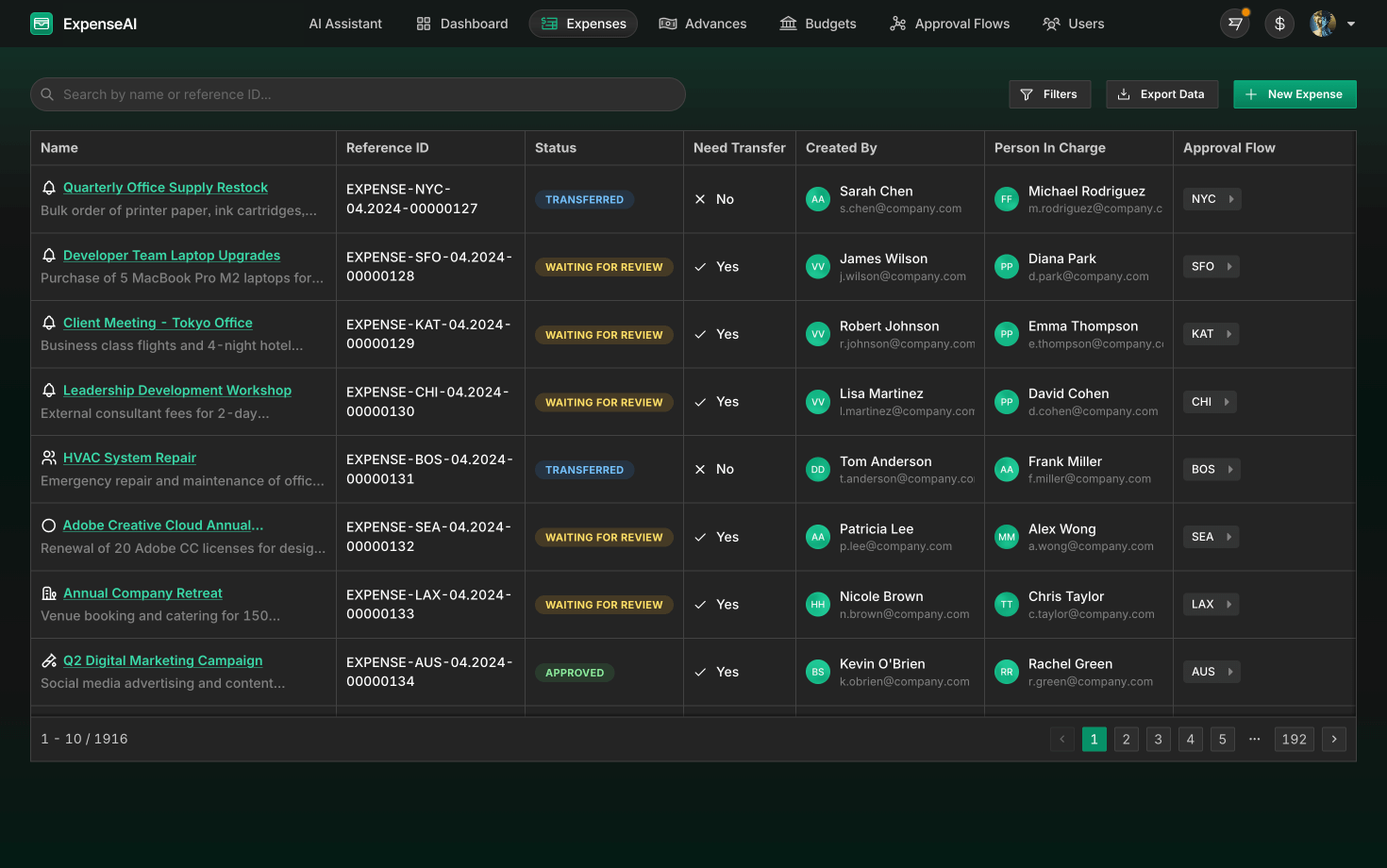Go to page 192 in pagination
The width and height of the screenshot is (1387, 868).
click(1294, 740)
